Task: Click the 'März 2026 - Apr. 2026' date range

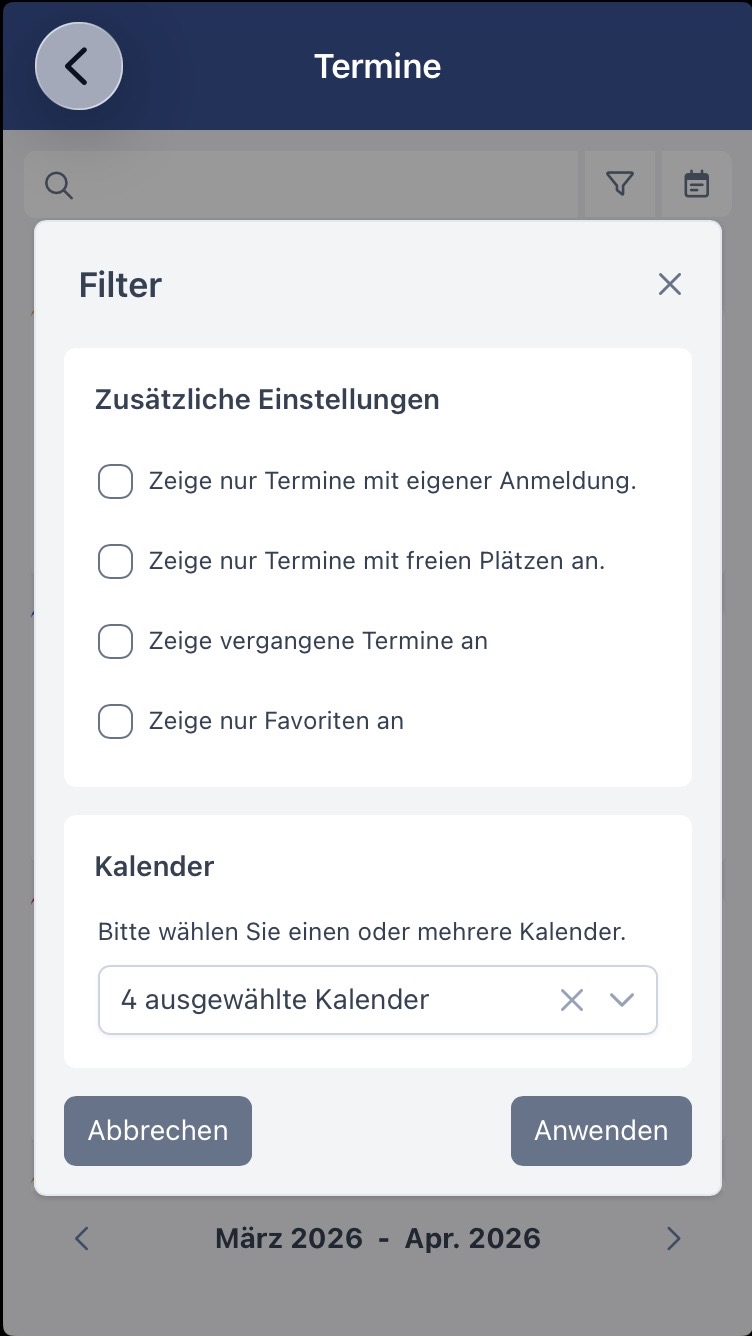Action: pos(377,1239)
